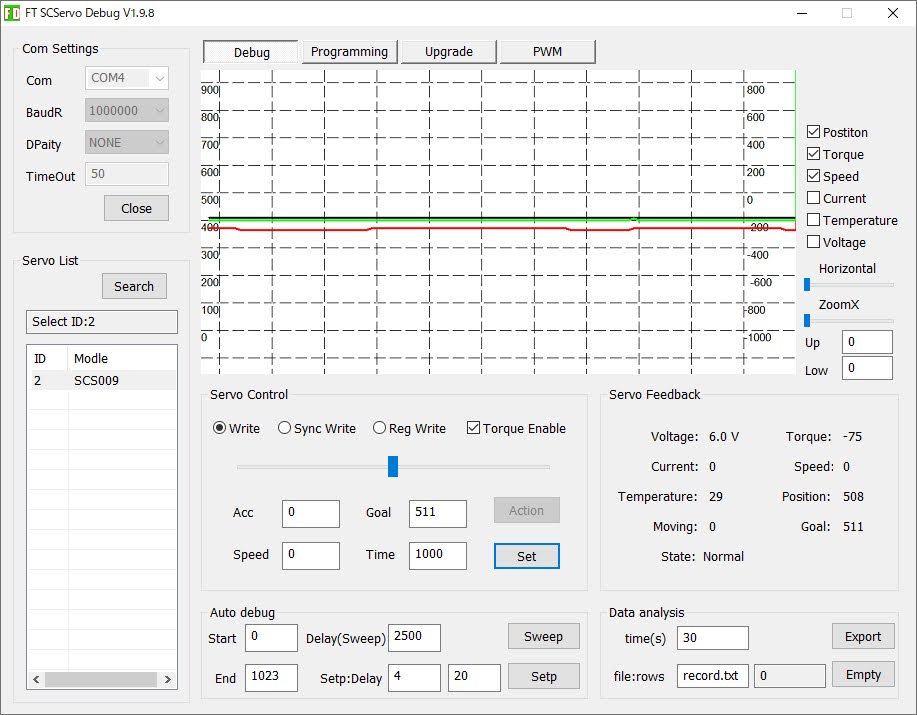The height and width of the screenshot is (715, 917).
Task: Select the Write radio option
Action: (219, 428)
